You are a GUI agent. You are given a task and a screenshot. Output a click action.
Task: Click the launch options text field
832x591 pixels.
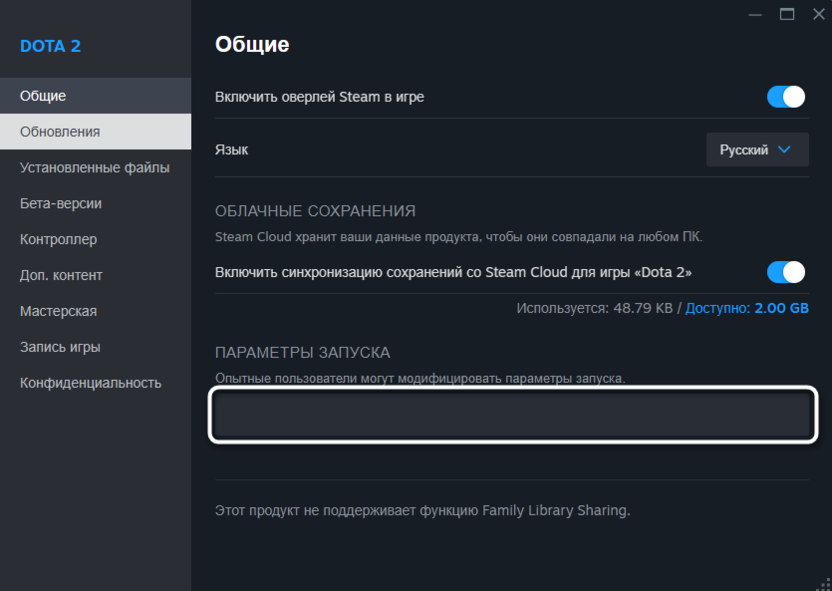point(512,414)
